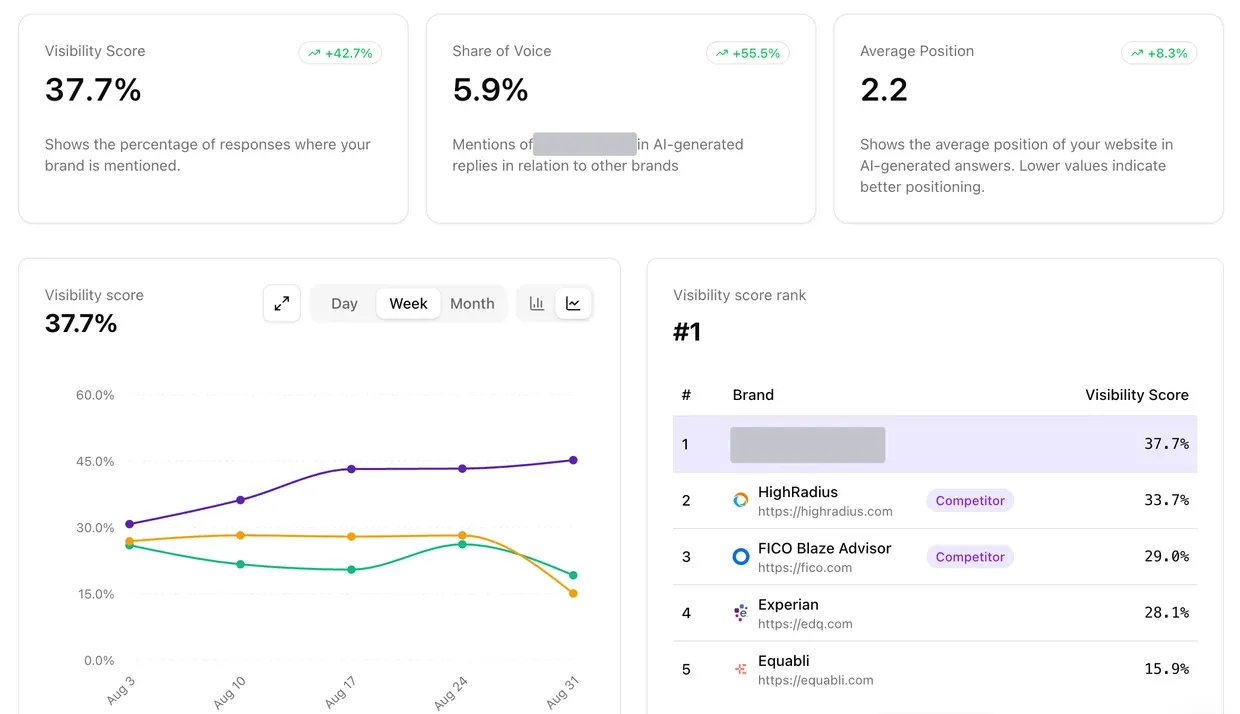Click the 45.0% y-axis label
Screen dimensions: 1240x714
[95, 461]
